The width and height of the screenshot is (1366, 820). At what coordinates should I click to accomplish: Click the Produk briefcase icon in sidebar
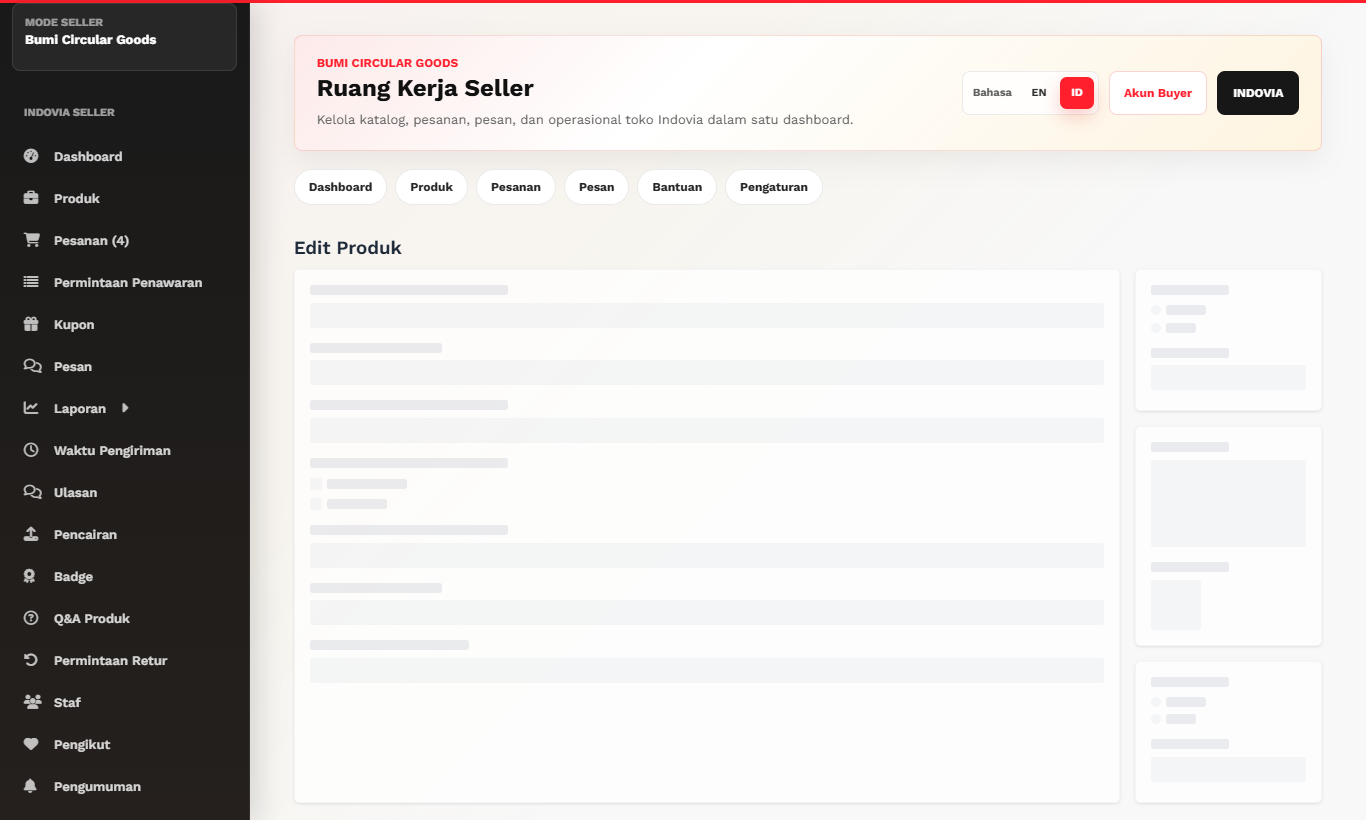pyautogui.click(x=31, y=198)
